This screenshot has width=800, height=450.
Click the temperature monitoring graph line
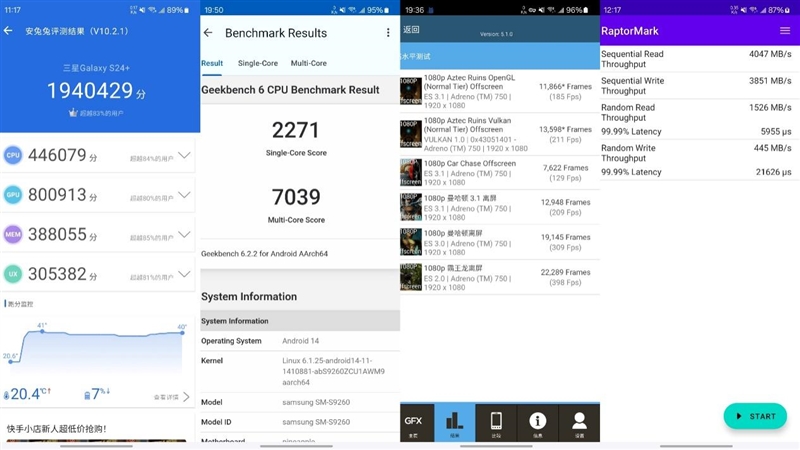(x=100, y=333)
